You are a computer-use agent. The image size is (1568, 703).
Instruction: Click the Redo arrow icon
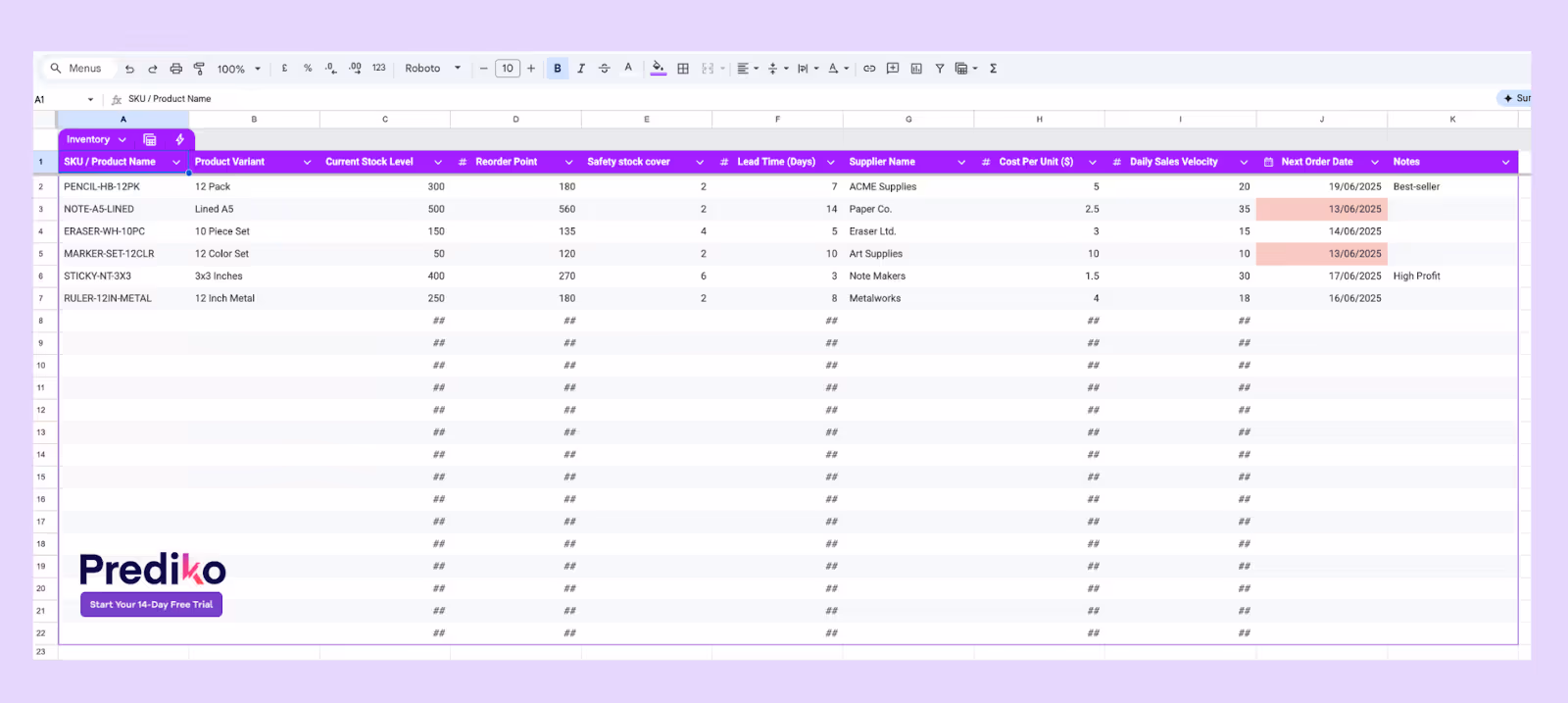pos(153,69)
